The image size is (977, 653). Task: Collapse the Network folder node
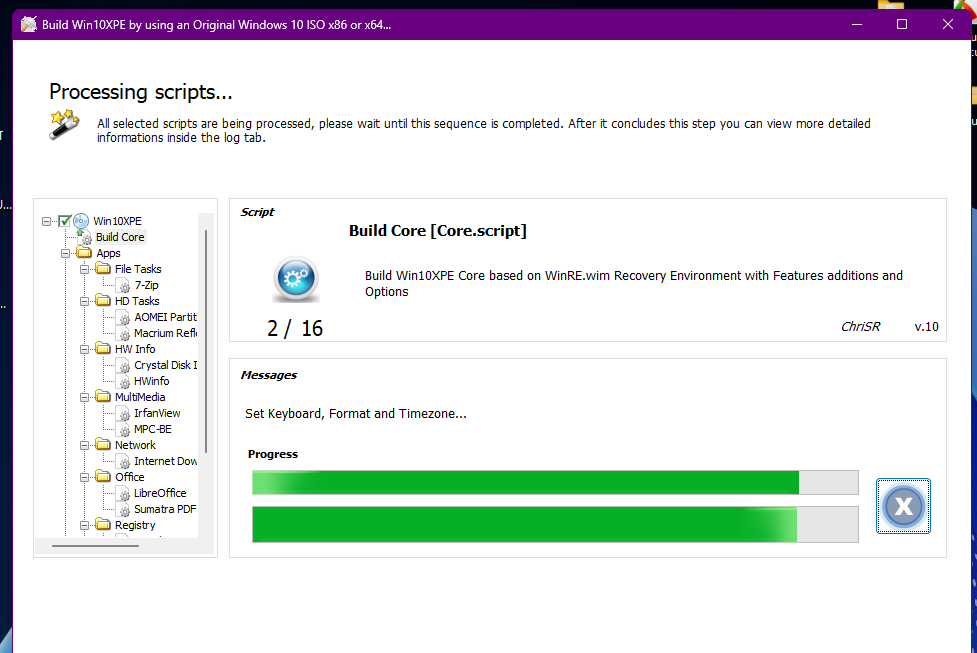coord(84,445)
